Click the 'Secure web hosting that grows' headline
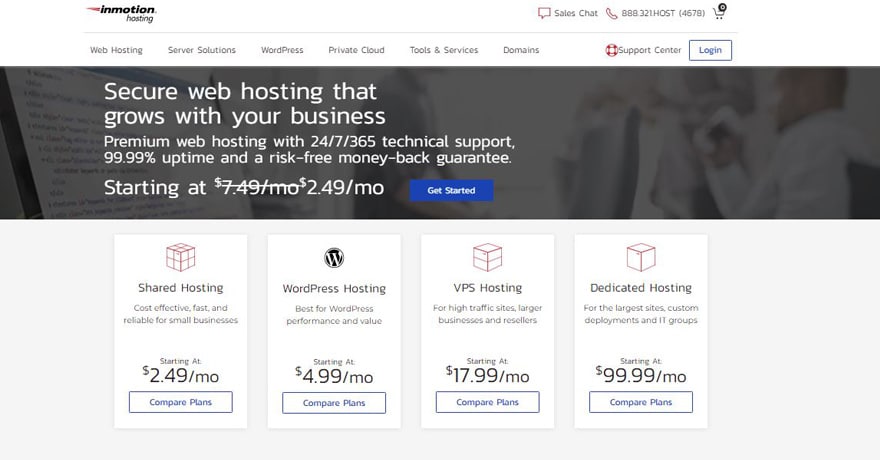 245,104
